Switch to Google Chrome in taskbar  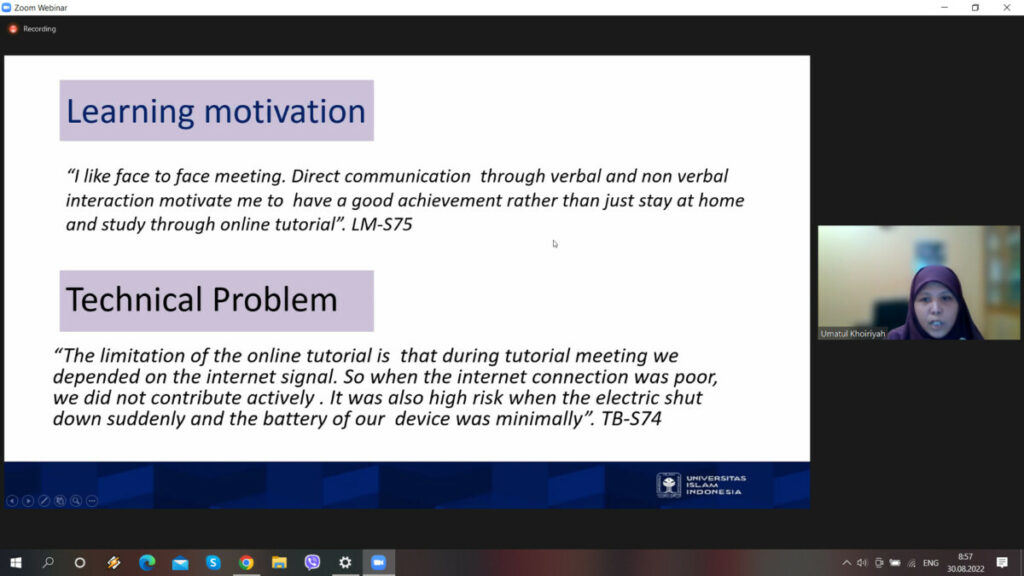pyautogui.click(x=246, y=563)
